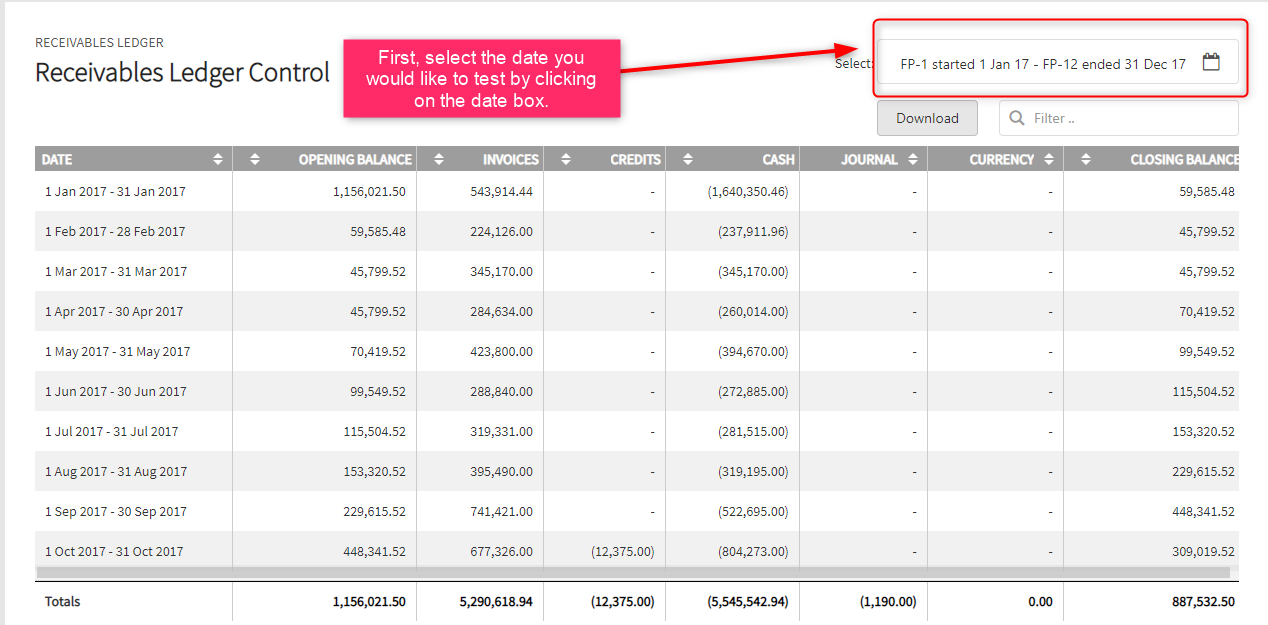Sort by CREDITS column arrows
The width and height of the screenshot is (1268, 625).
pyautogui.click(x=566, y=159)
